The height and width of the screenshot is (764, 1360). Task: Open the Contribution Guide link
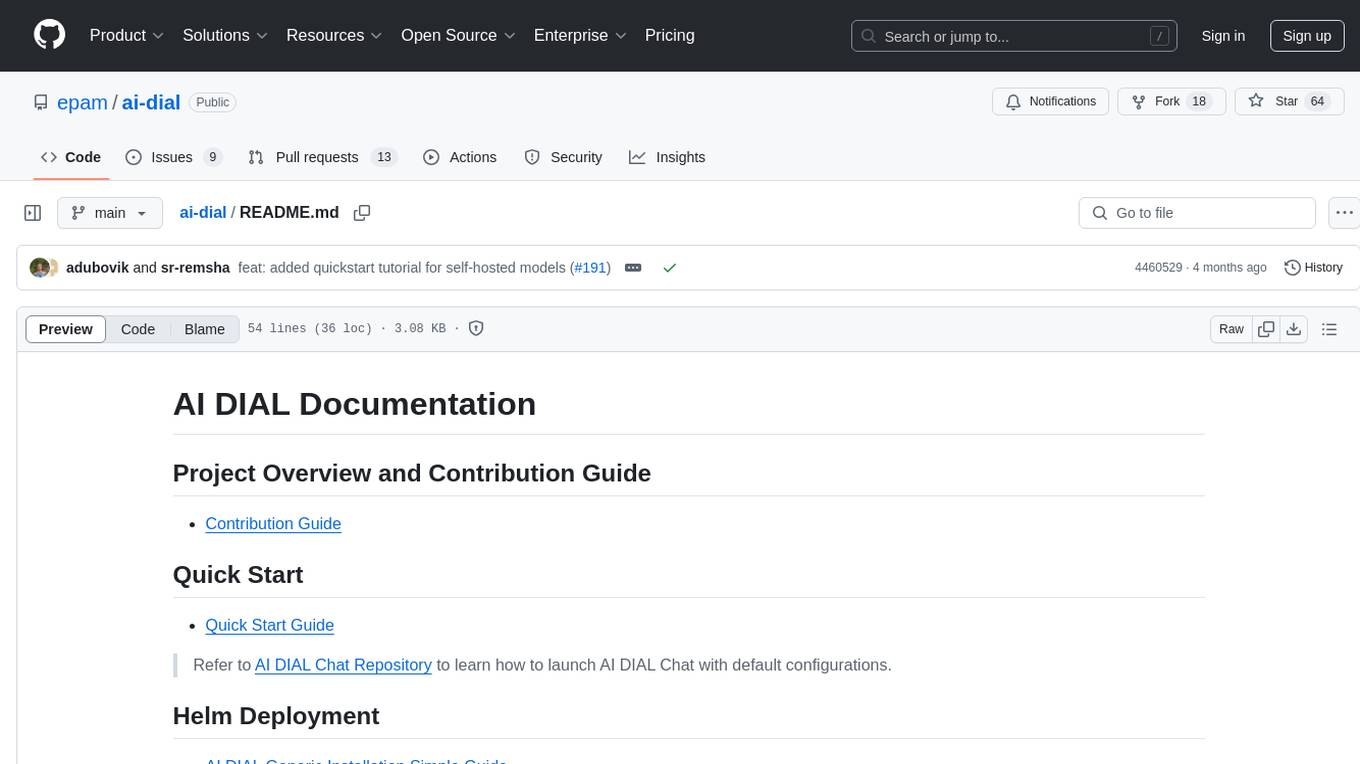273,523
